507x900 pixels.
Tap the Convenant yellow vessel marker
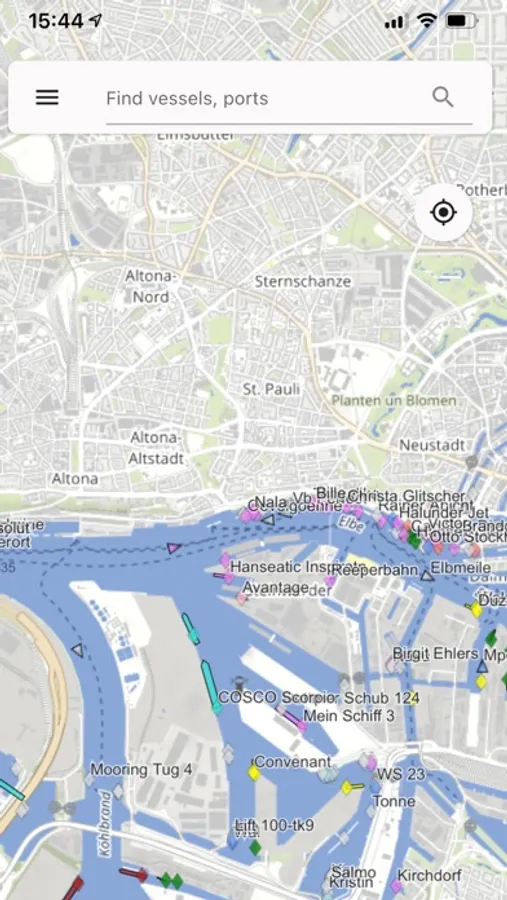(x=254, y=773)
